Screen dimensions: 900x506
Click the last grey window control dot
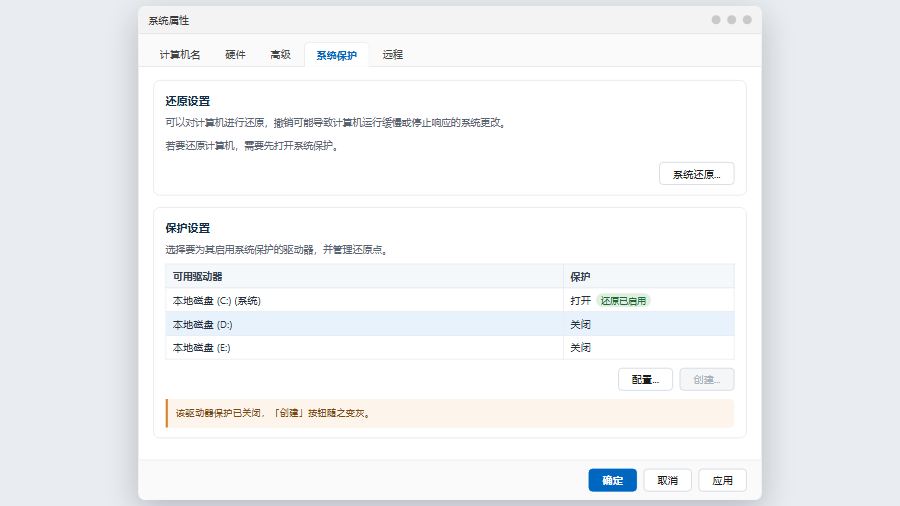tap(747, 20)
